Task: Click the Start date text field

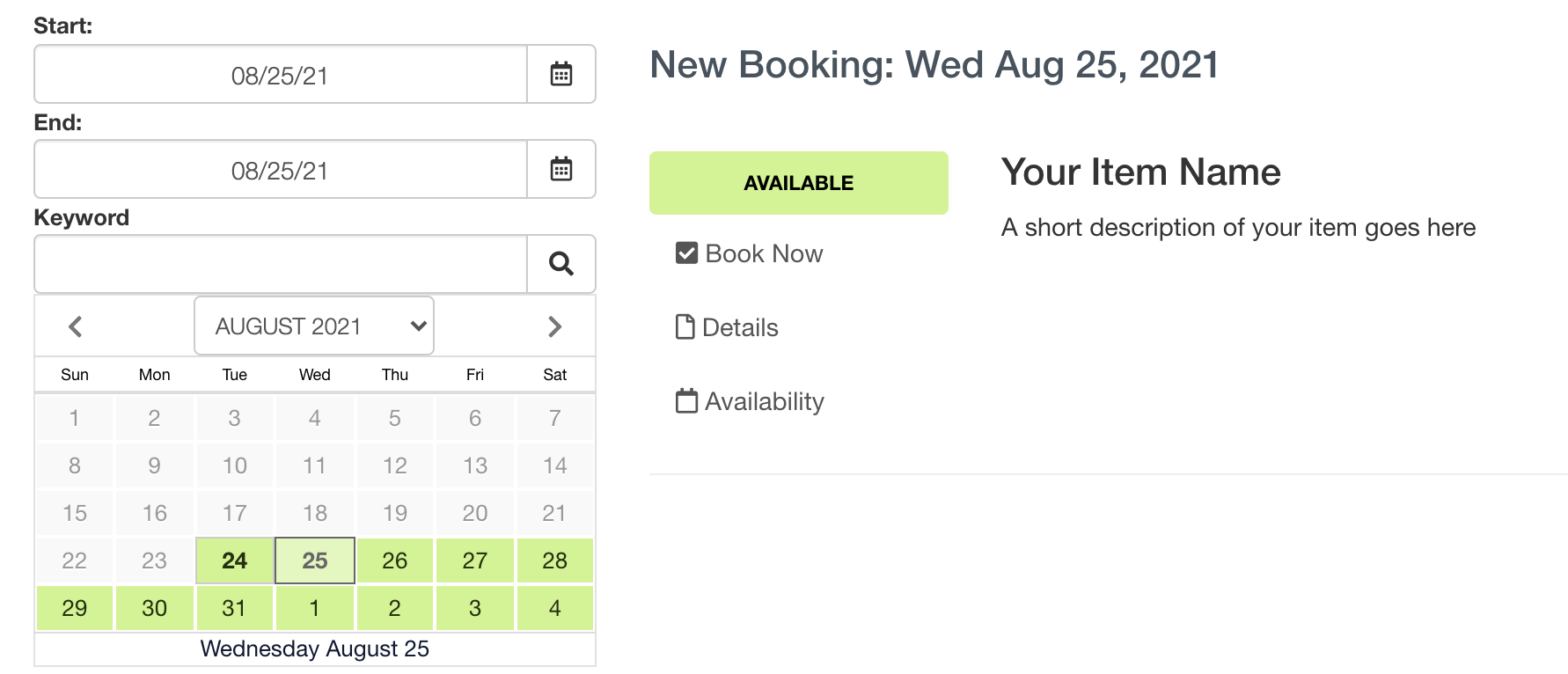Action: (x=280, y=75)
